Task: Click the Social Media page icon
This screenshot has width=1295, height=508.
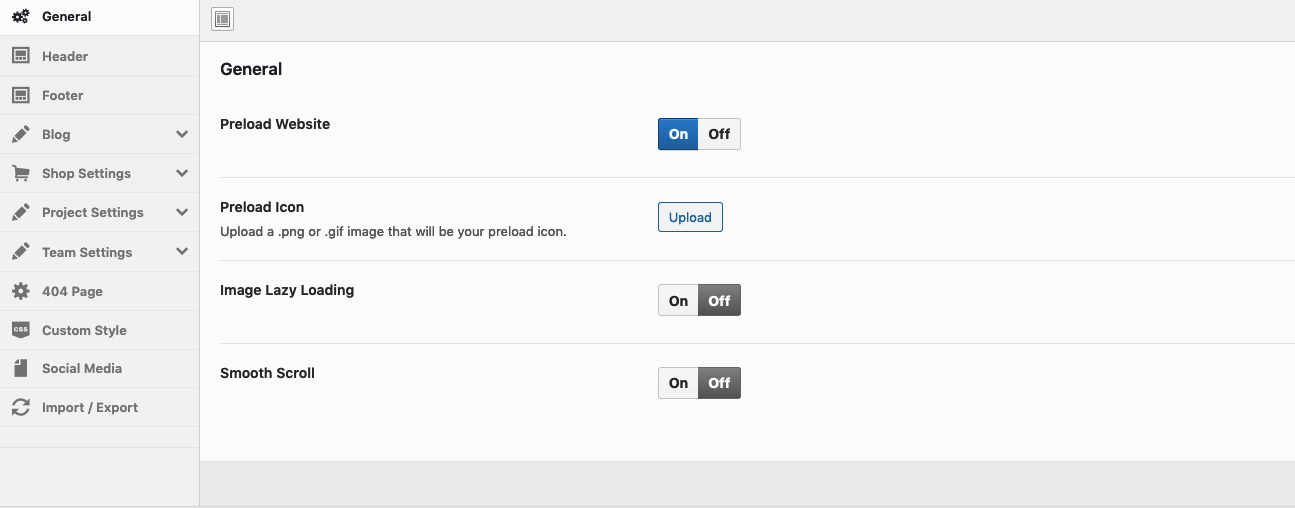Action: [20, 368]
